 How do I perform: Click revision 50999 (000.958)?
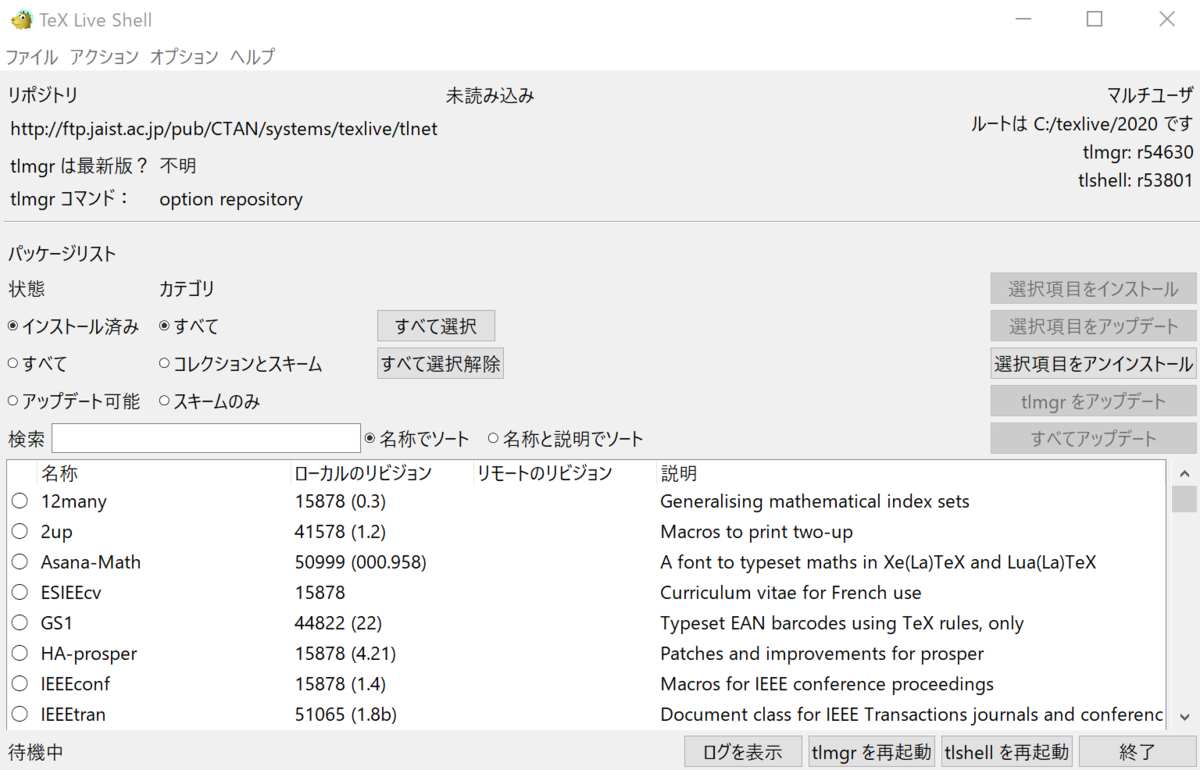[361, 562]
